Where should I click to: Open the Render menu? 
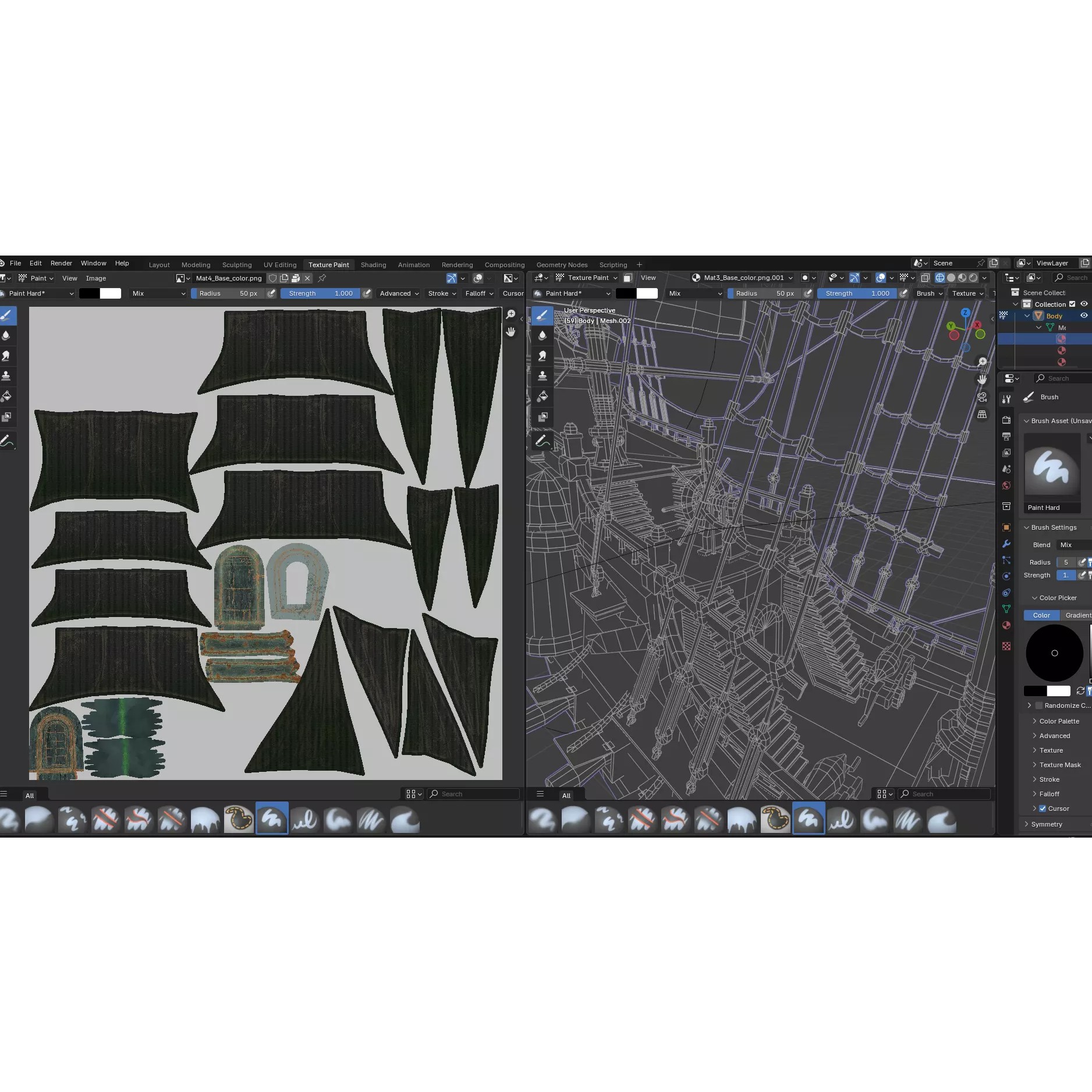point(61,263)
